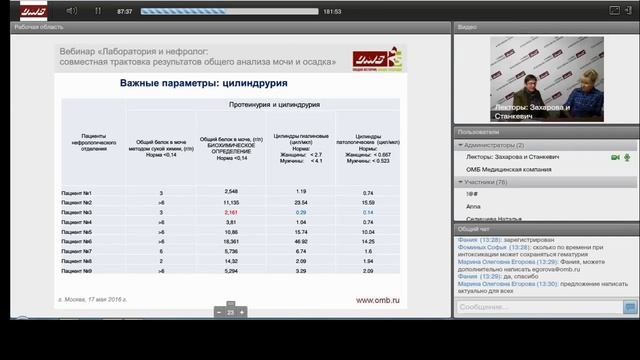Send the chat message button
Image resolution: width=640 pixels, height=360 pixels.
coord(630,307)
